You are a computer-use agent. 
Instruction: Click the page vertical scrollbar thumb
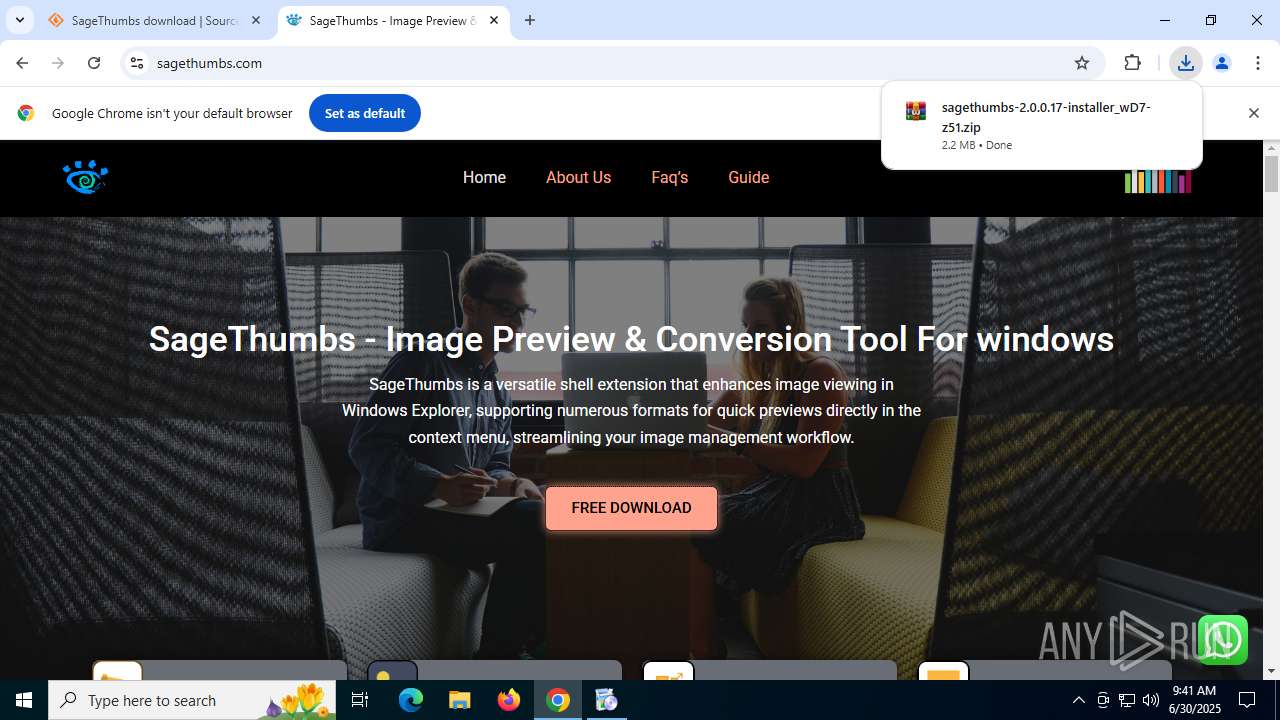[x=1271, y=173]
